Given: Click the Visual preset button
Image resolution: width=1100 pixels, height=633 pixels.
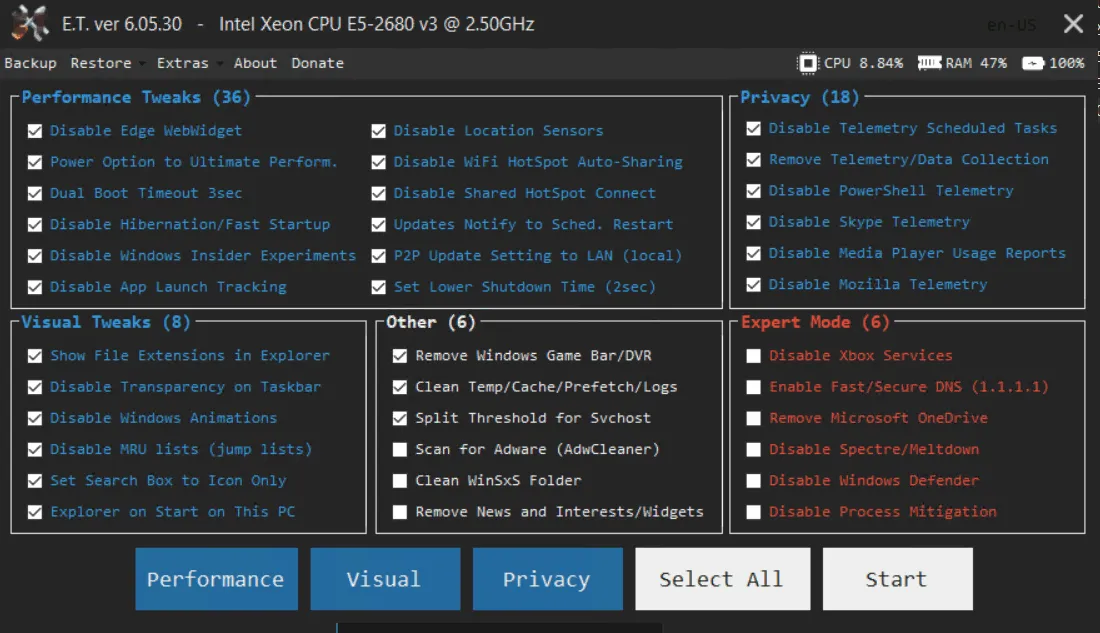Looking at the screenshot, I should (385, 579).
